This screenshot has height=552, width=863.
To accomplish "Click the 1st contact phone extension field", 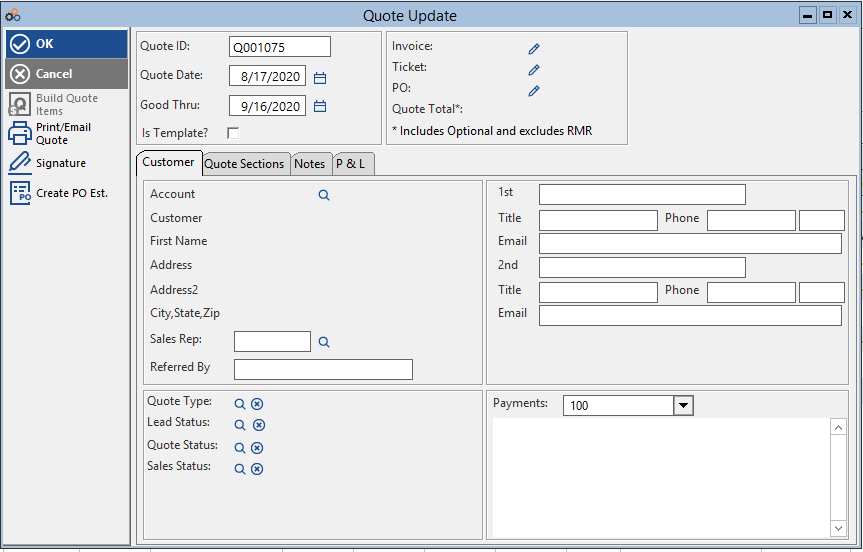I will coord(822,220).
